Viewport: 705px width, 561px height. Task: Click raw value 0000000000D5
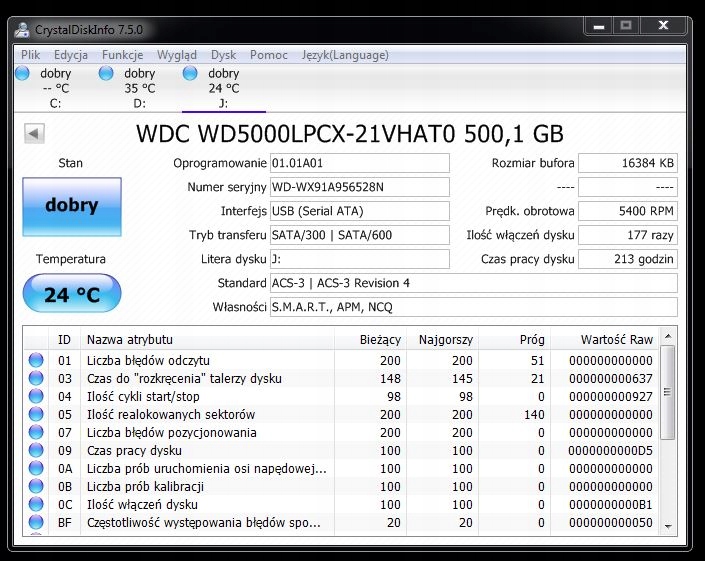click(x=610, y=450)
